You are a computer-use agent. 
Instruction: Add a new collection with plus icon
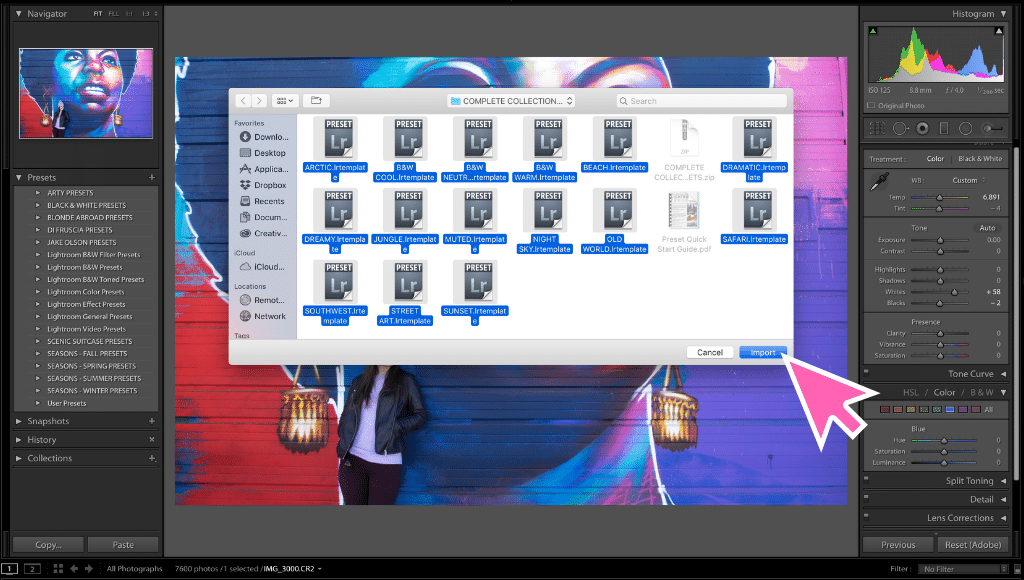pyautogui.click(x=152, y=458)
